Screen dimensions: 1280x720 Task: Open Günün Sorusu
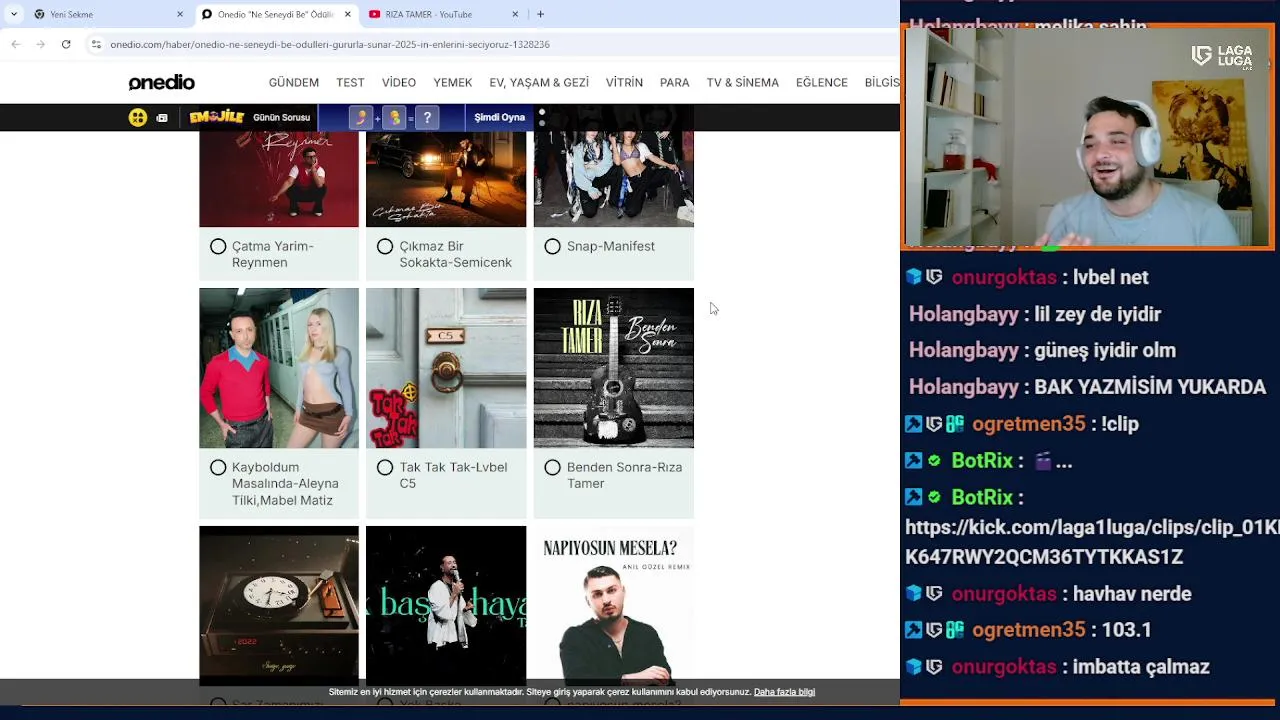pos(281,117)
